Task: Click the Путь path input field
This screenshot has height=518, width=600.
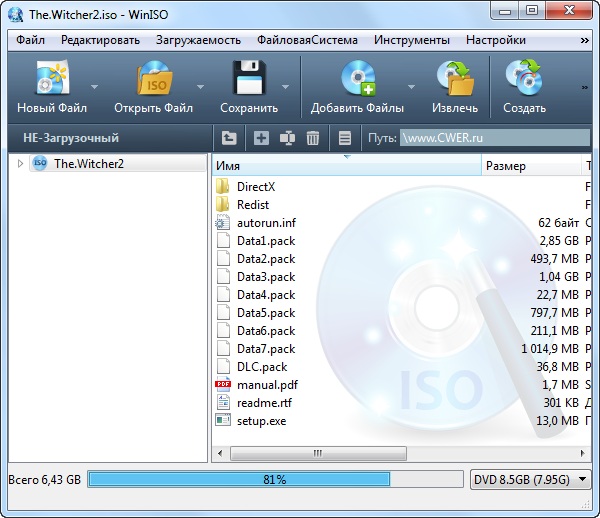Action: click(x=490, y=138)
